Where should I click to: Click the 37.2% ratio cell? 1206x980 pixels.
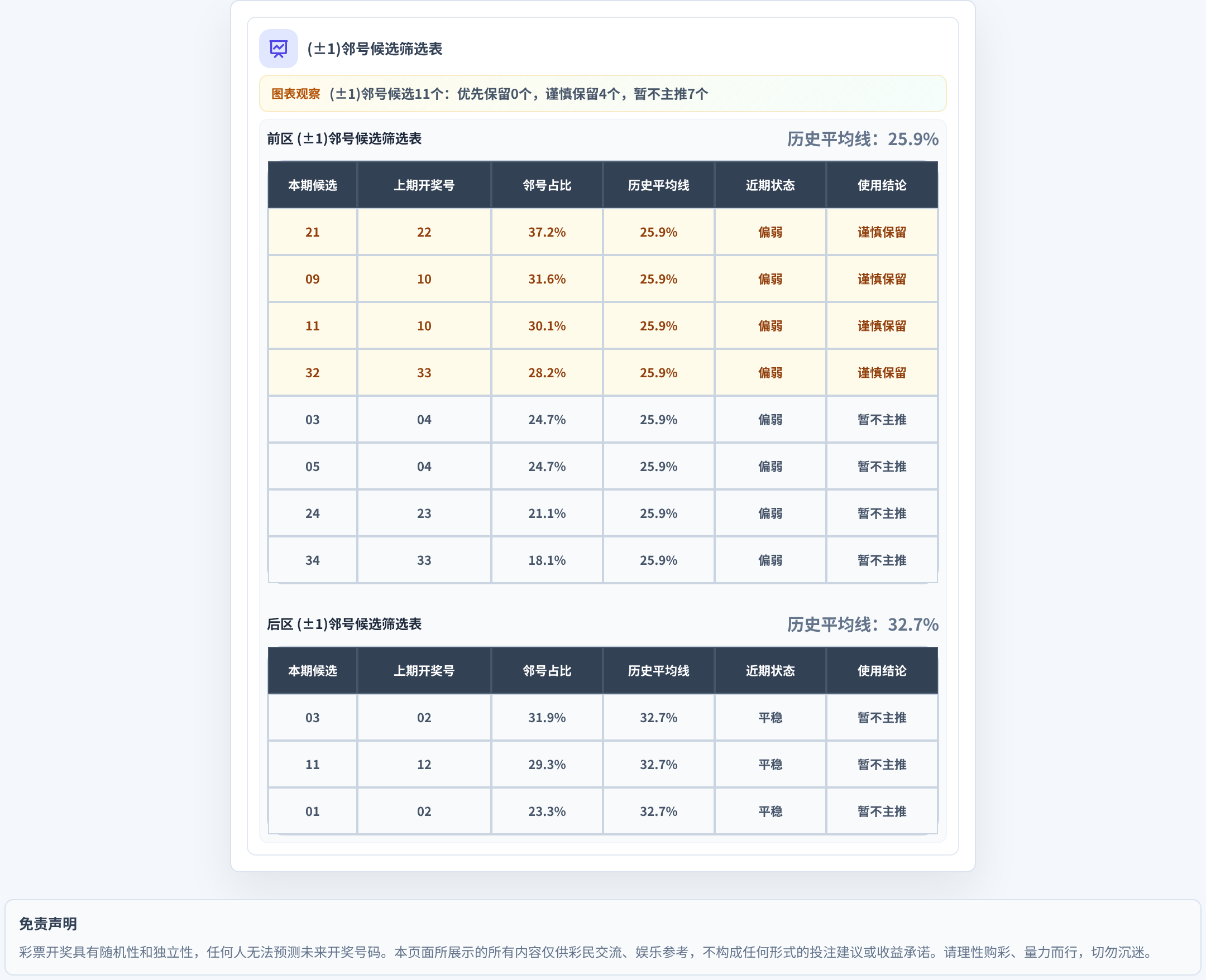tap(547, 232)
